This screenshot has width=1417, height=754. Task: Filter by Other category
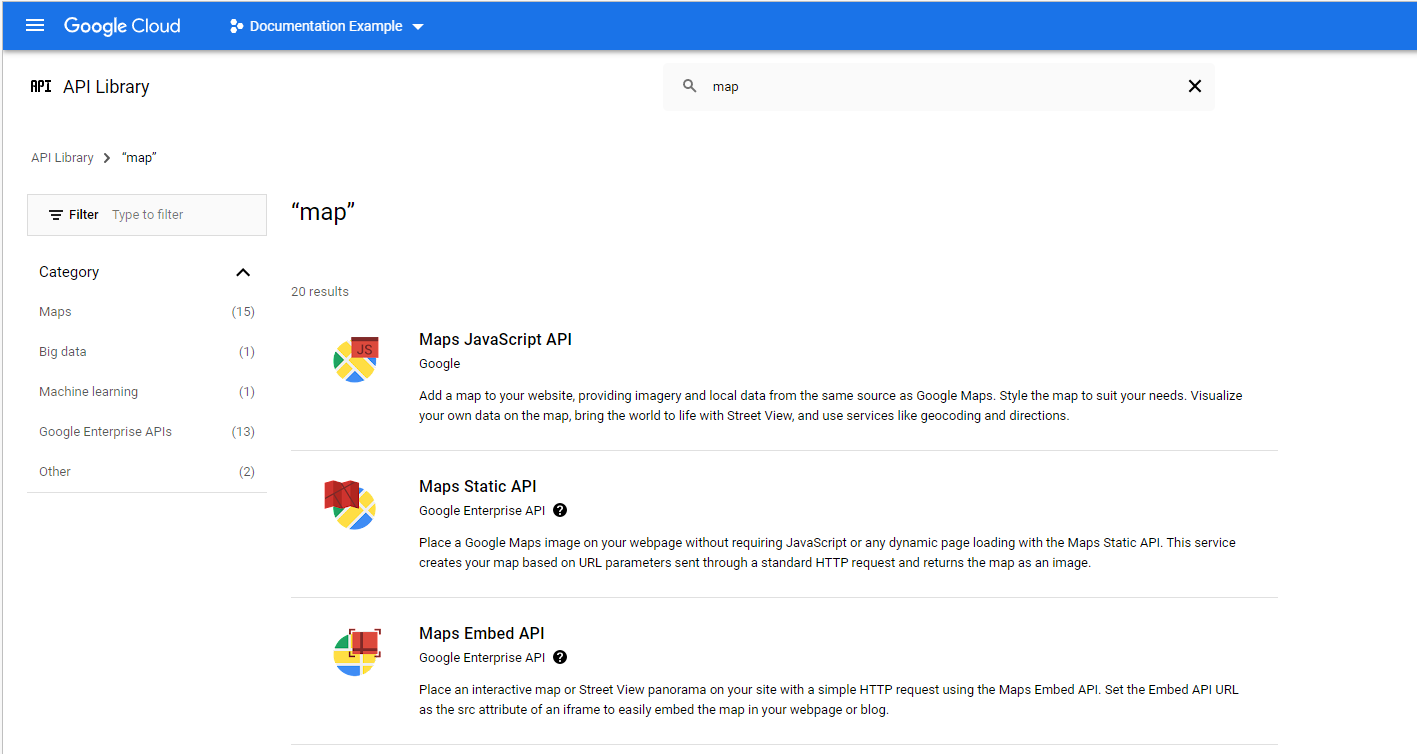click(x=147, y=472)
